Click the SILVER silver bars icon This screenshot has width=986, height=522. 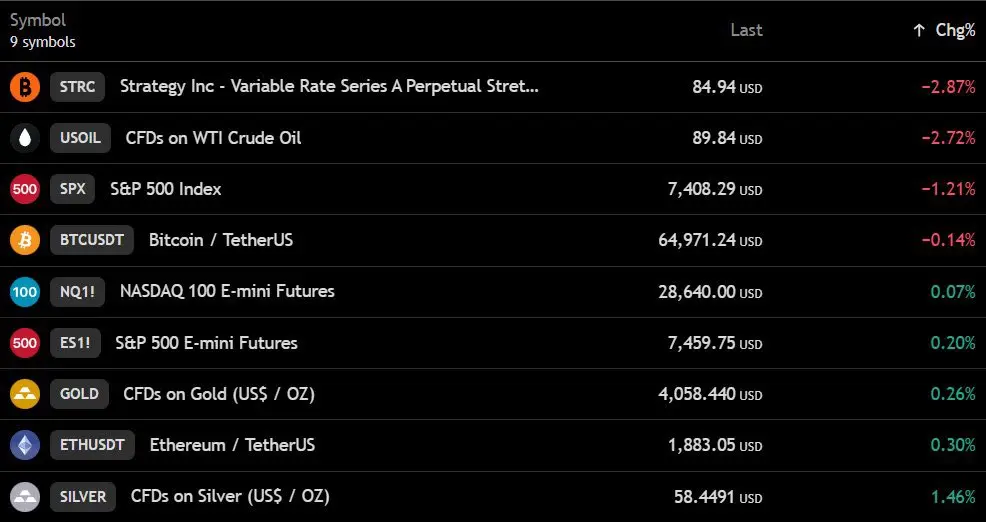[25, 497]
